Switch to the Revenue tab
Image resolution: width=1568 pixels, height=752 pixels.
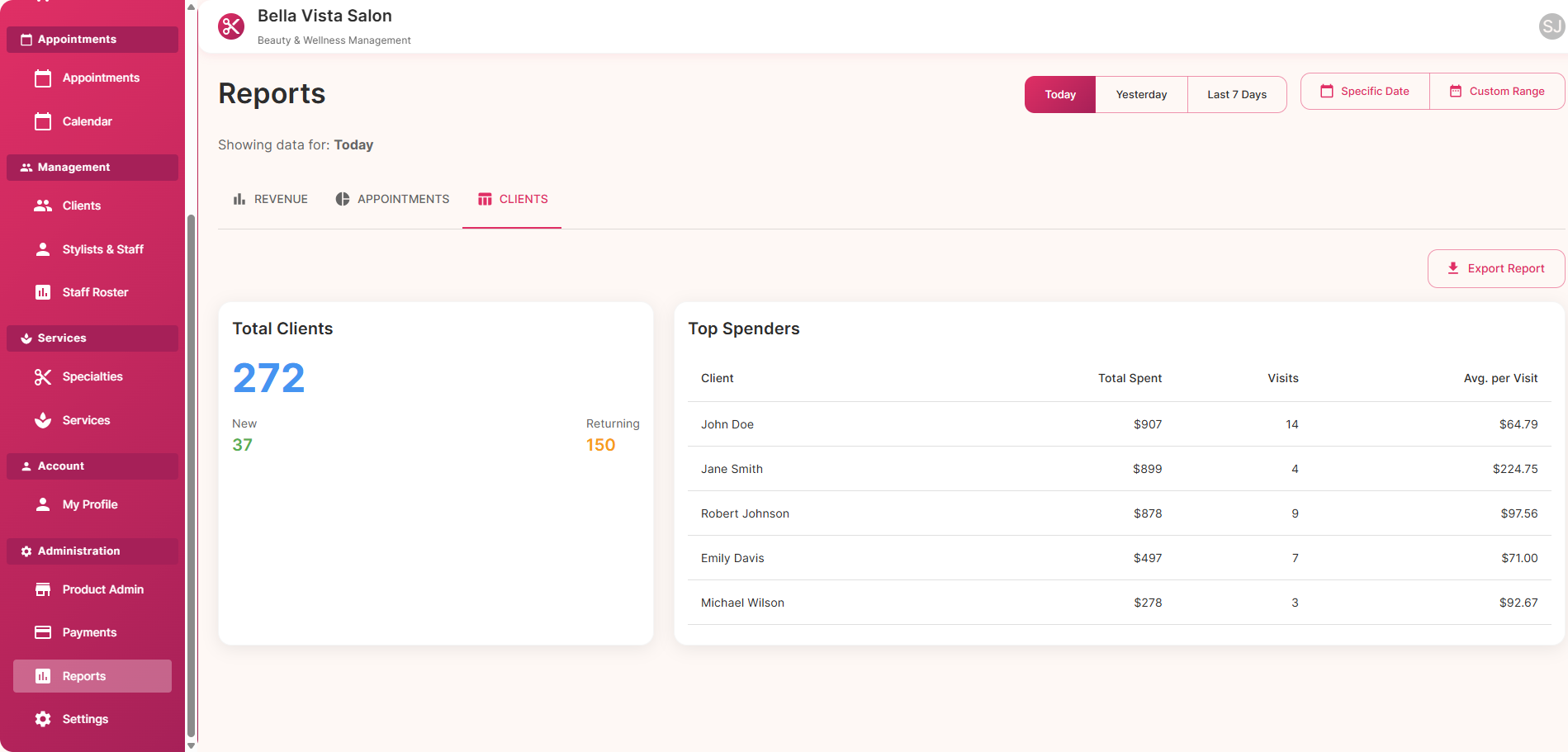coord(270,199)
